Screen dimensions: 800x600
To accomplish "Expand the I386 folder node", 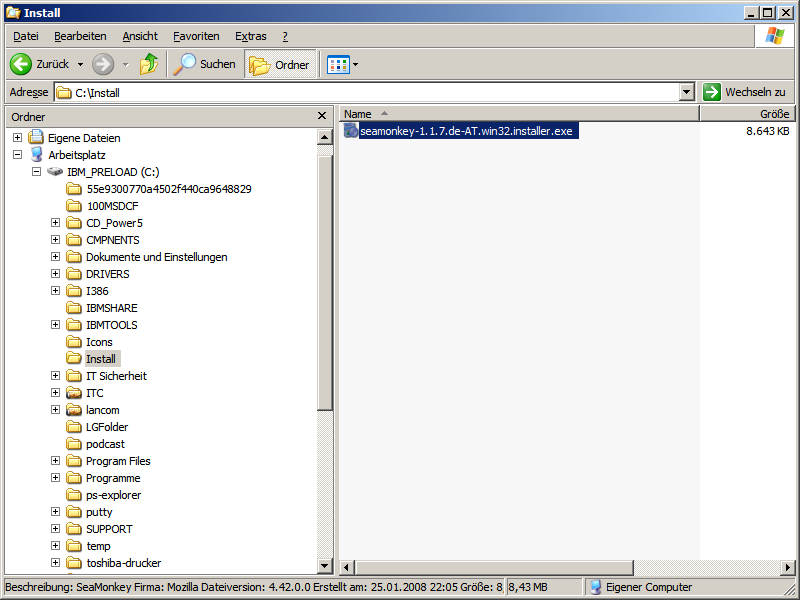I will (55, 291).
